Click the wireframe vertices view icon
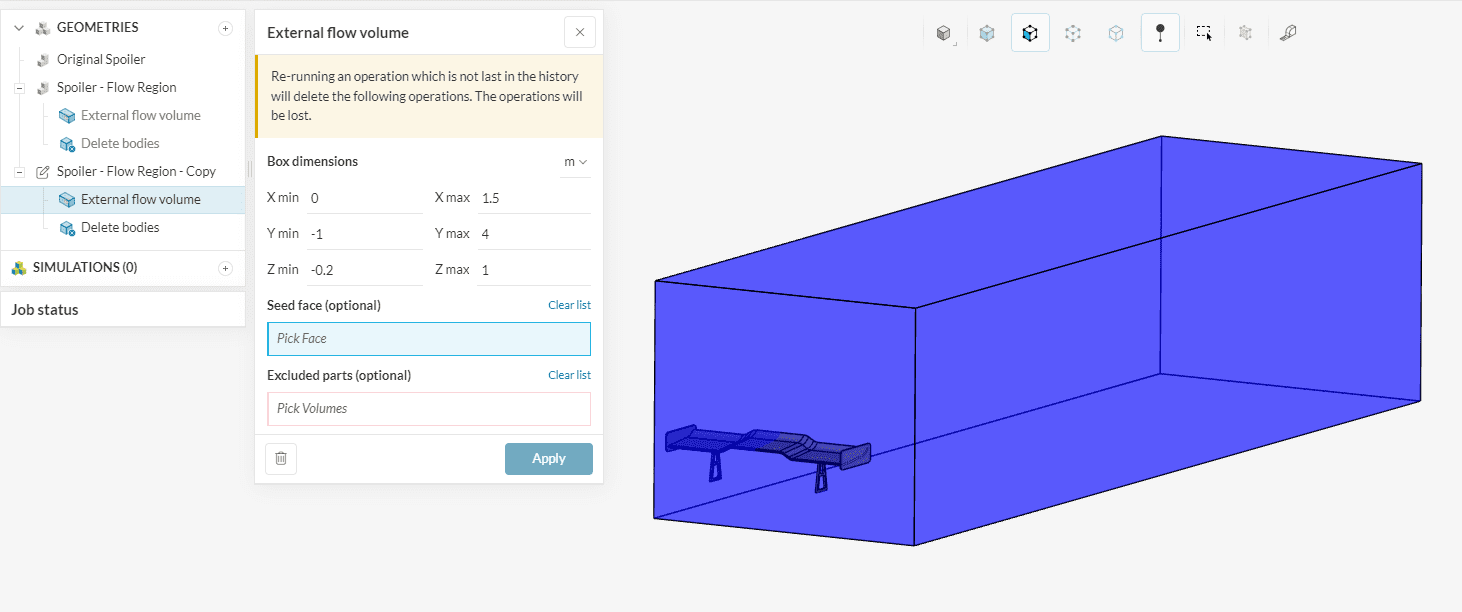1462x612 pixels. point(1073,33)
